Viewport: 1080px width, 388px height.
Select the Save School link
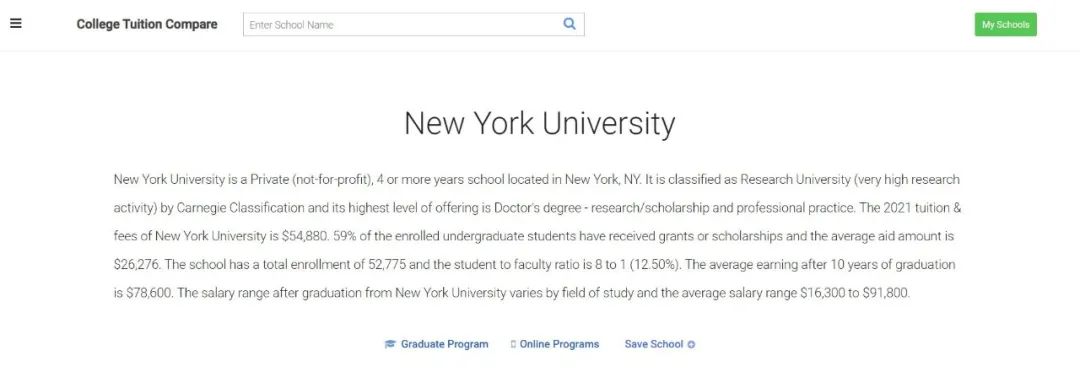coord(654,345)
